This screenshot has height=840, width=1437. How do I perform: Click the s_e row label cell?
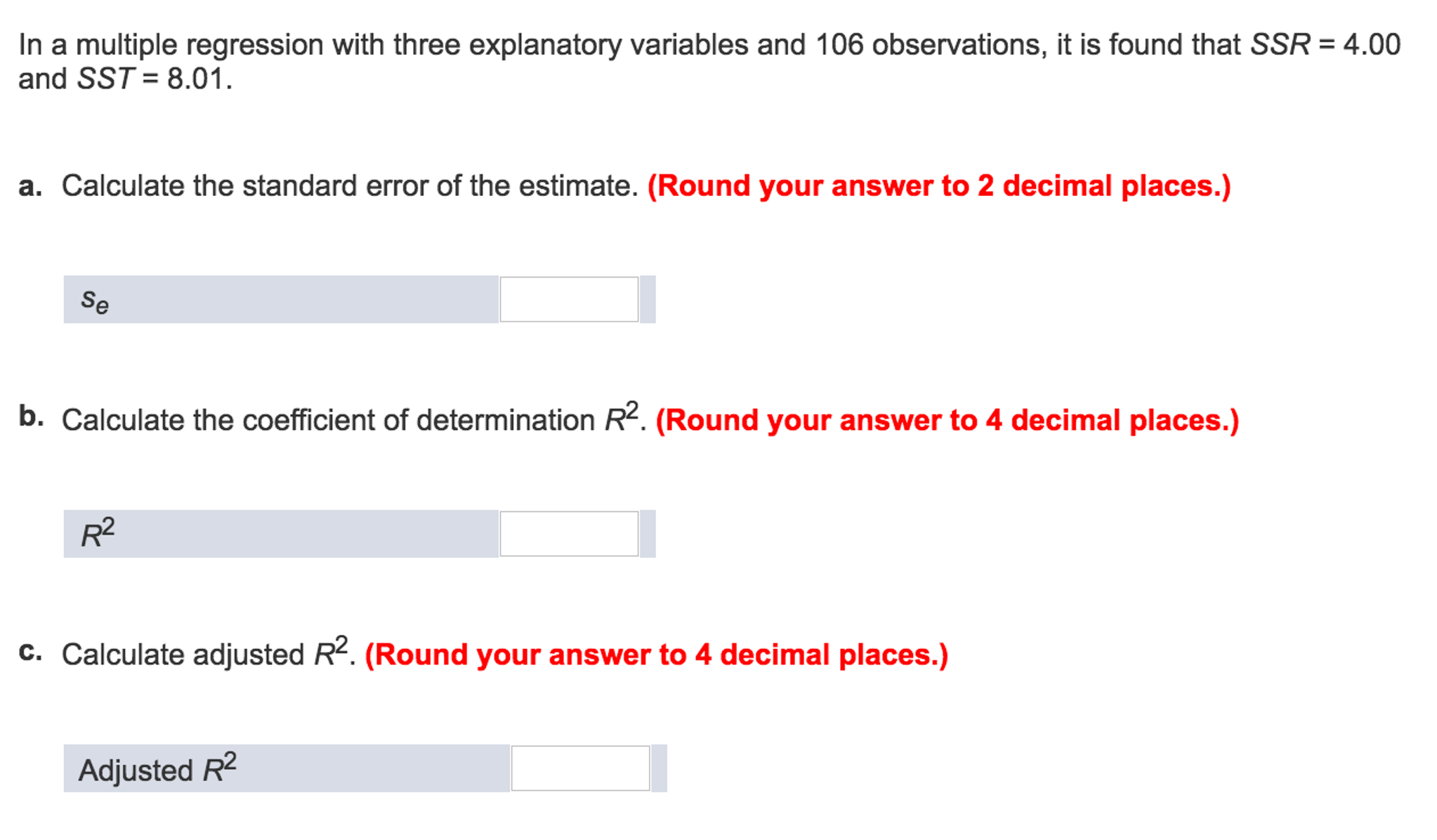pos(281,299)
